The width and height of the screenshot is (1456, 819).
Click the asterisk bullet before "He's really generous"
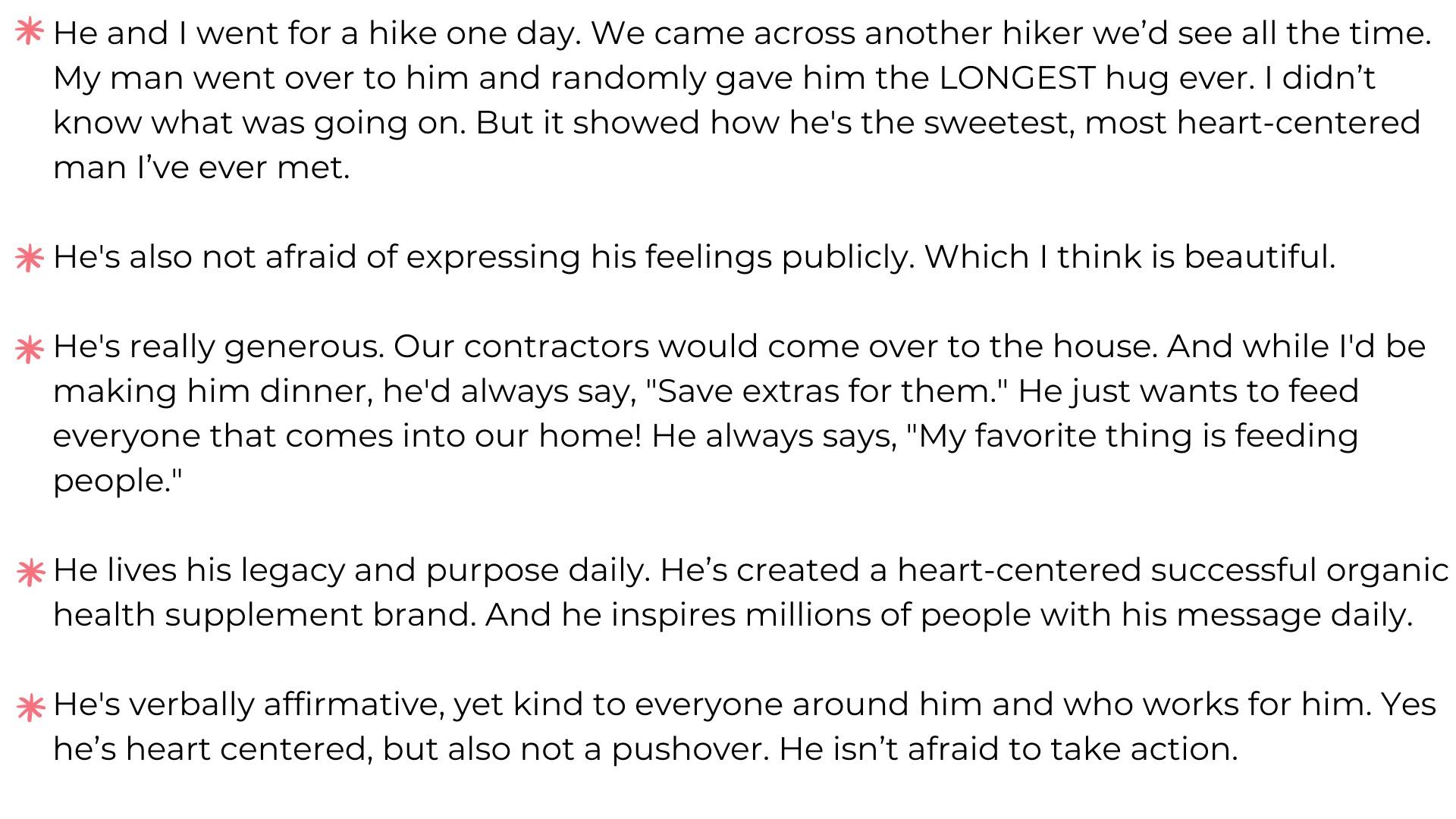(x=29, y=350)
